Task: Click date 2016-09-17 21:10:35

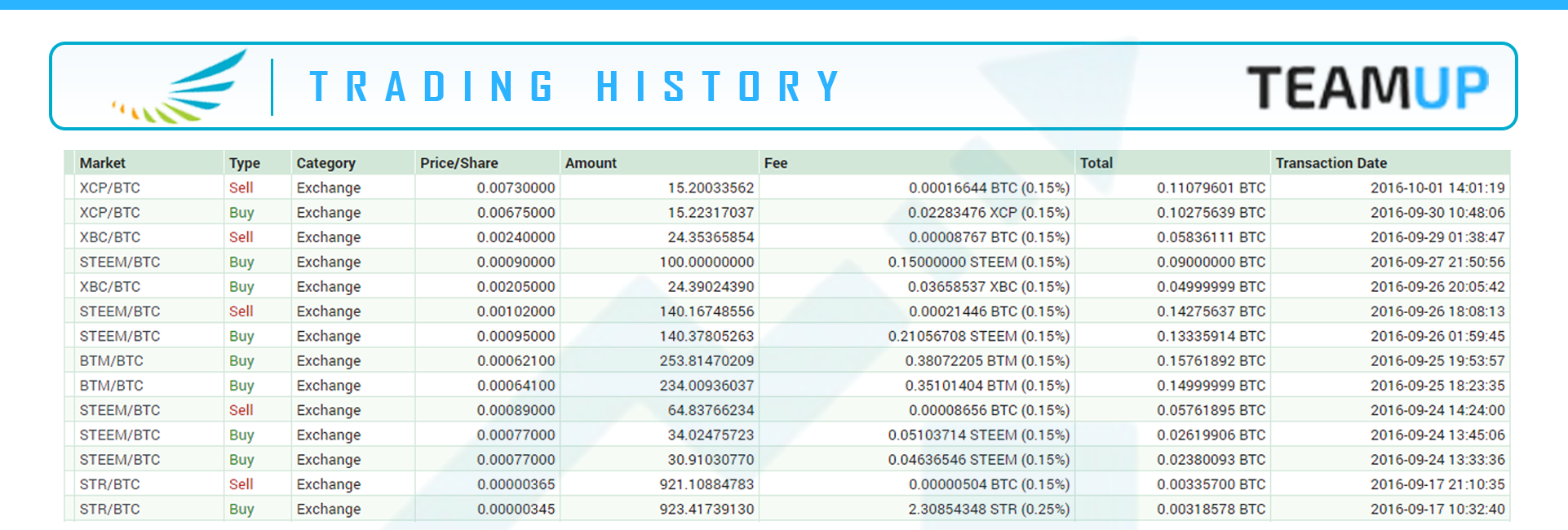Action: [x=1438, y=484]
